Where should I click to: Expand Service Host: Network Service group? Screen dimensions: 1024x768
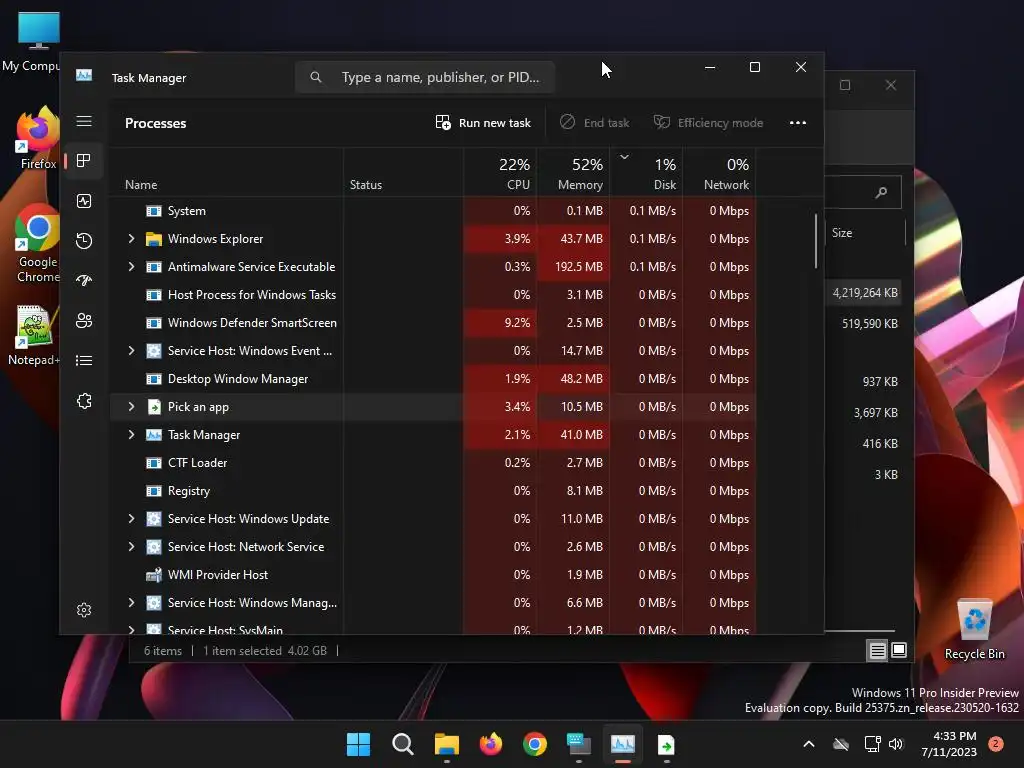[131, 547]
